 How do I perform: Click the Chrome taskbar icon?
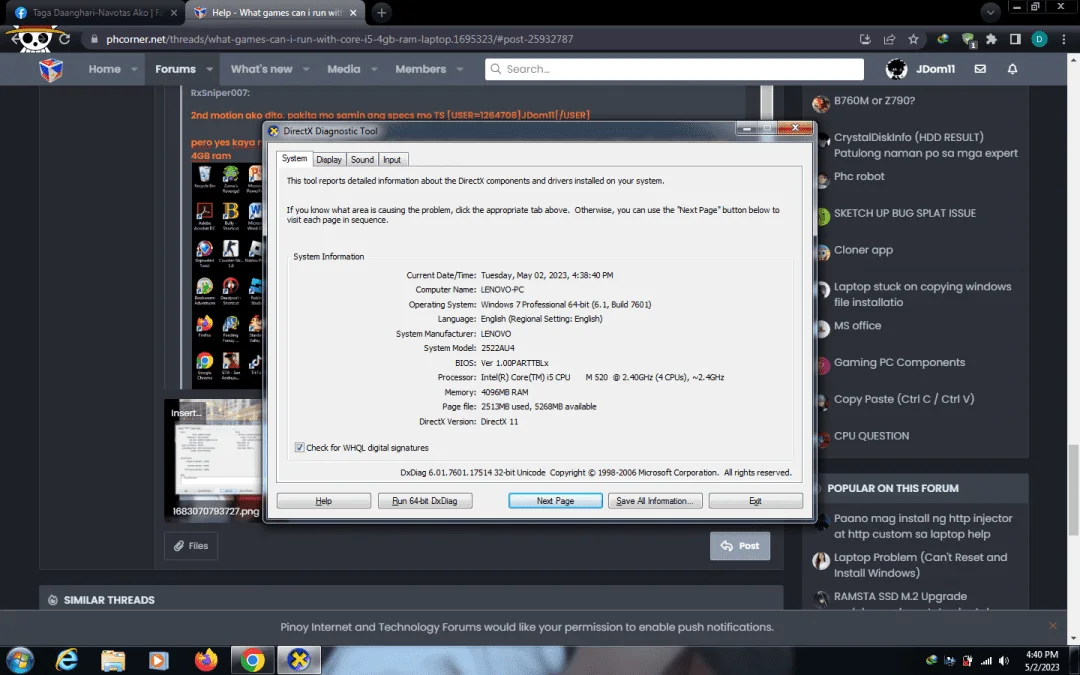(x=252, y=661)
